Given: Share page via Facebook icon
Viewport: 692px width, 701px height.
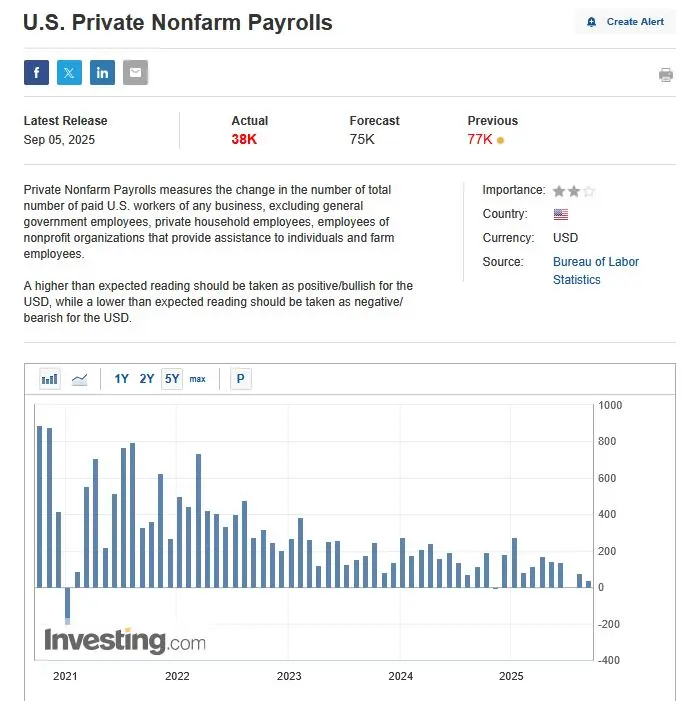Looking at the screenshot, I should [x=36, y=72].
